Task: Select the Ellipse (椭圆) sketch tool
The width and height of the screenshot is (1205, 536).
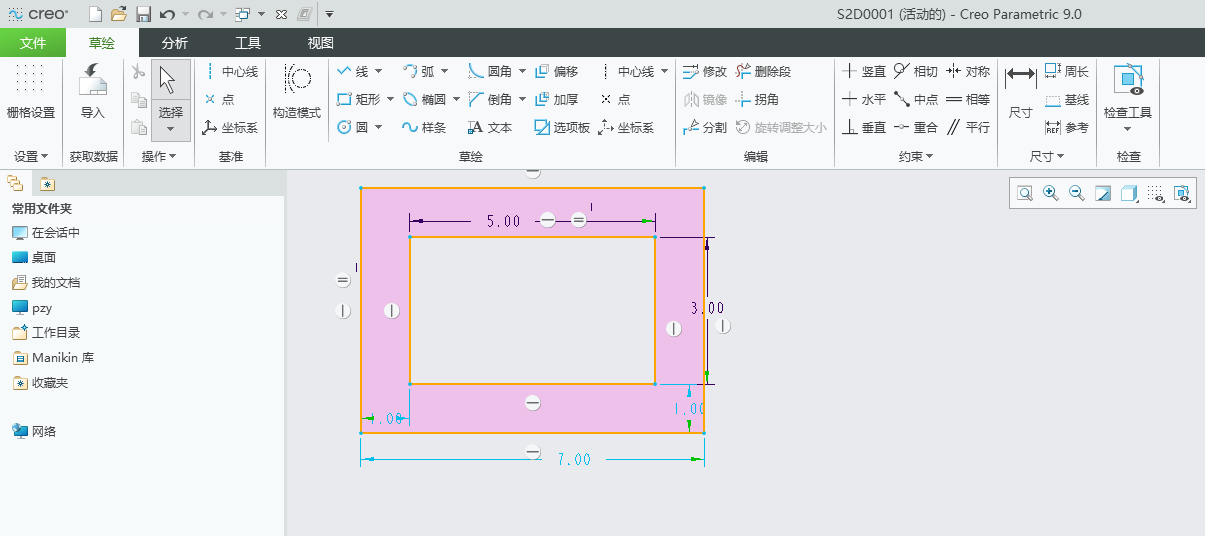Action: coord(424,100)
